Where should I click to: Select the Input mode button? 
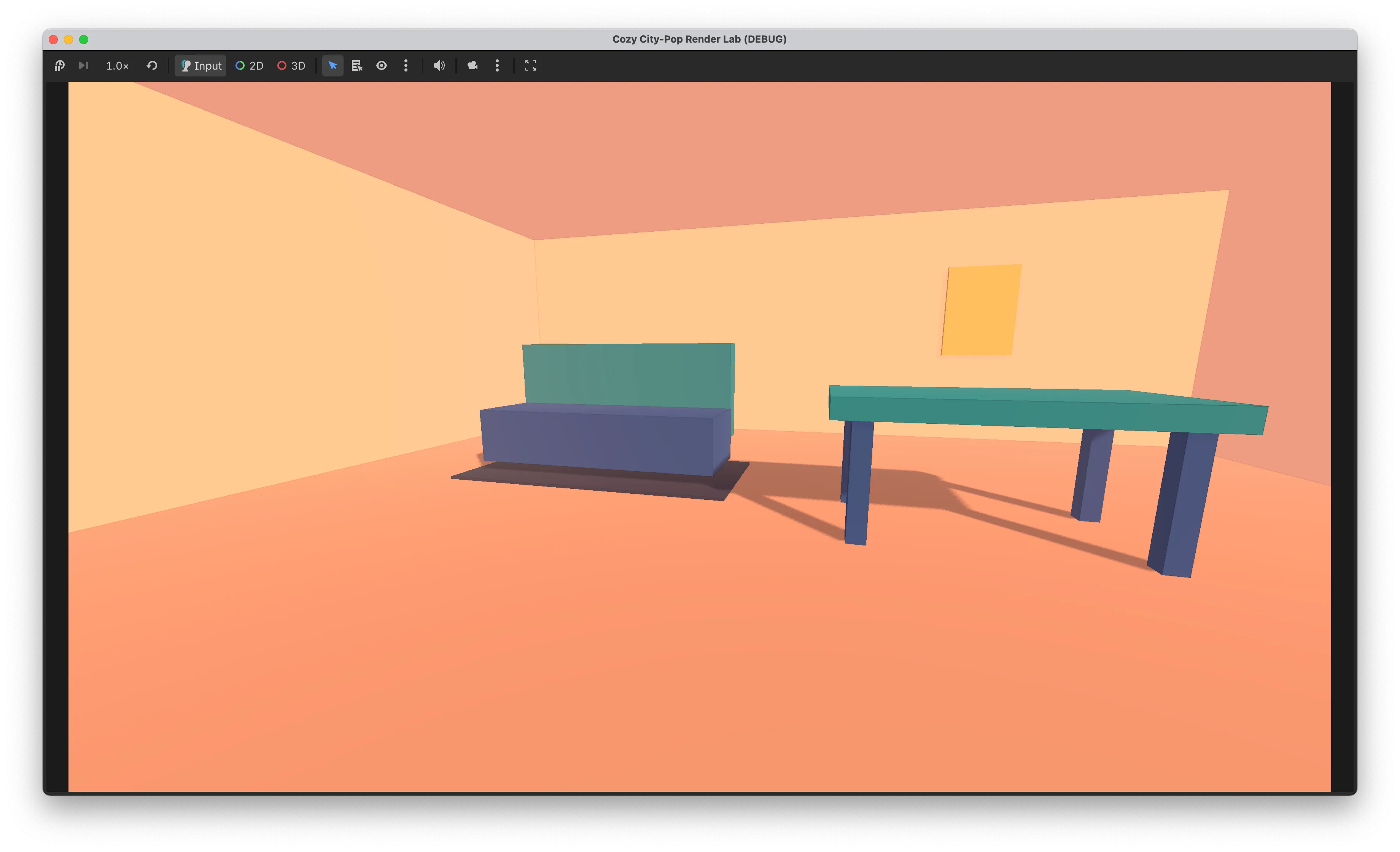click(200, 66)
